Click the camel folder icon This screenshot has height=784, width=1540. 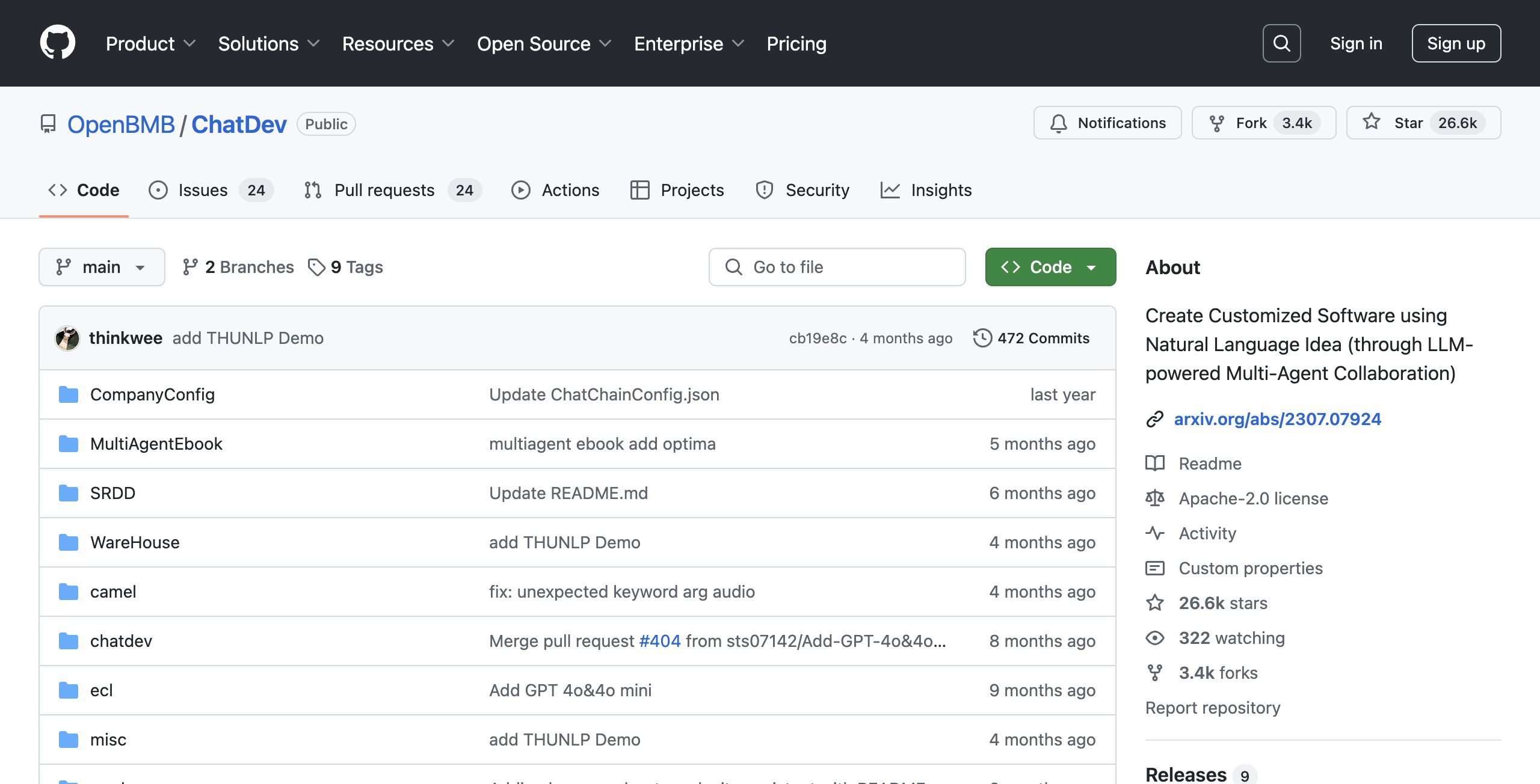[x=69, y=592]
